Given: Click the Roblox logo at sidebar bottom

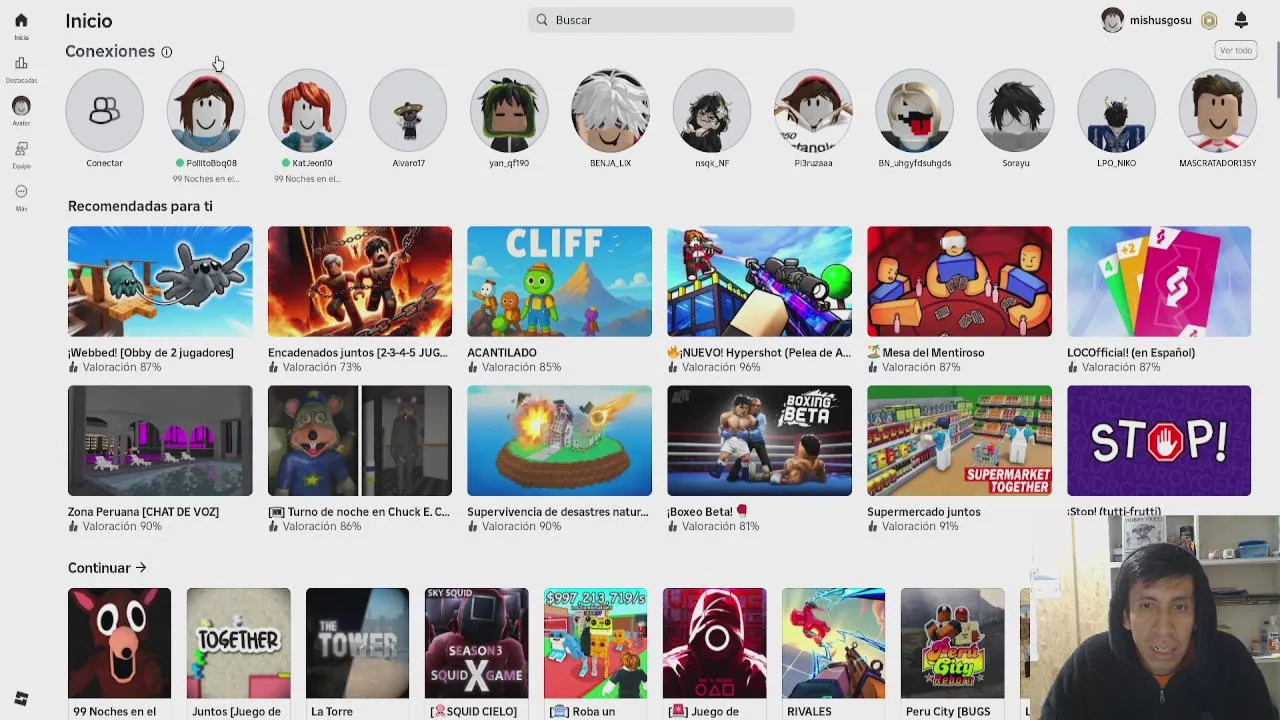Looking at the screenshot, I should [x=21, y=698].
